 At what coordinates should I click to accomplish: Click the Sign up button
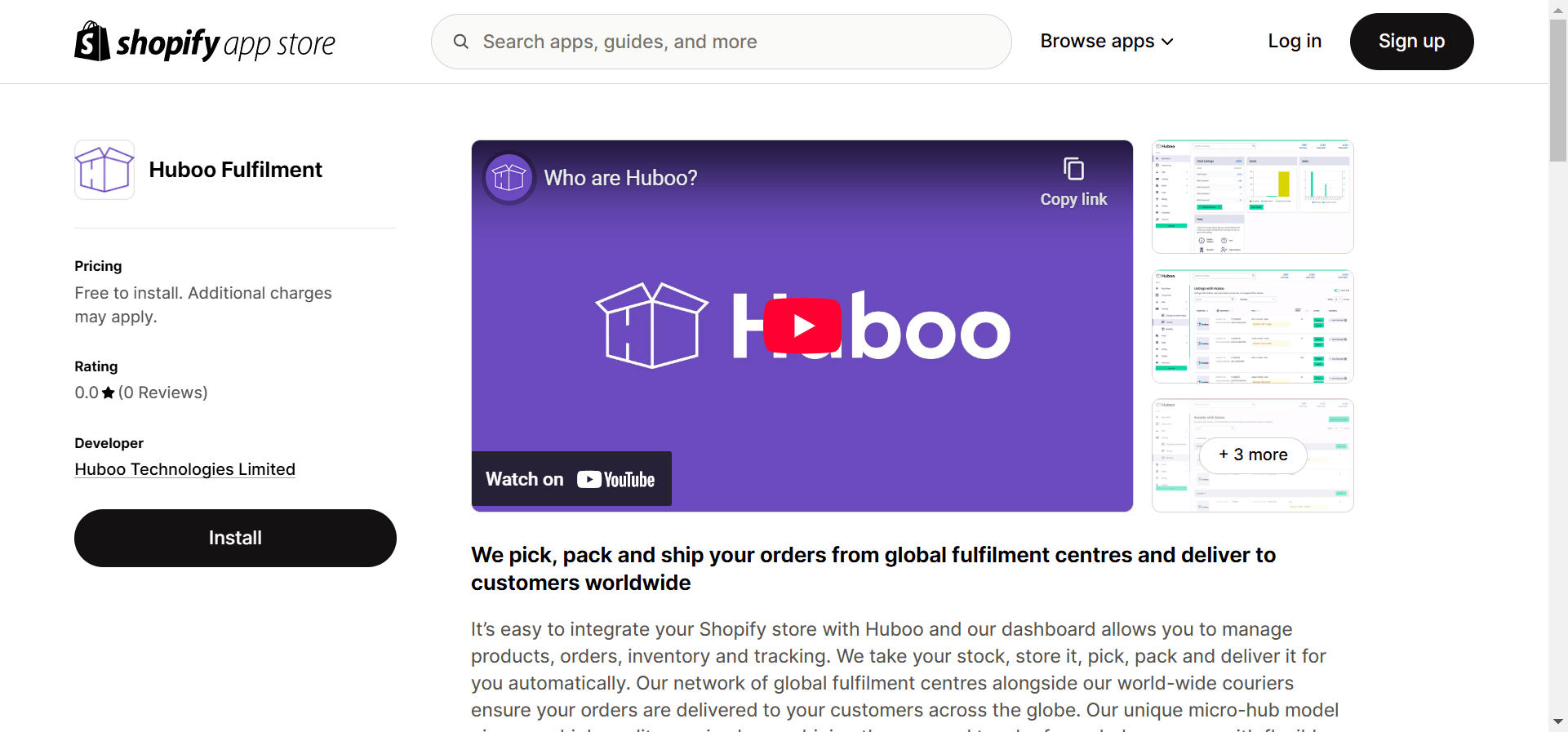[x=1411, y=41]
